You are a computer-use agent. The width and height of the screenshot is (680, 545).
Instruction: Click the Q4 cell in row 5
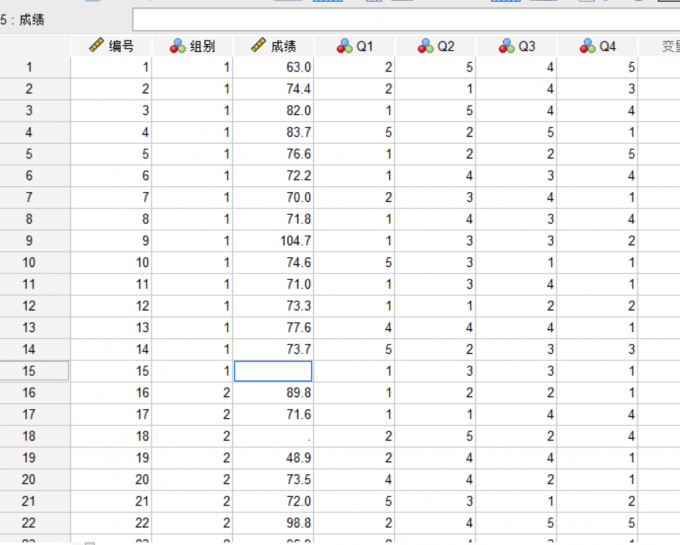click(598, 154)
